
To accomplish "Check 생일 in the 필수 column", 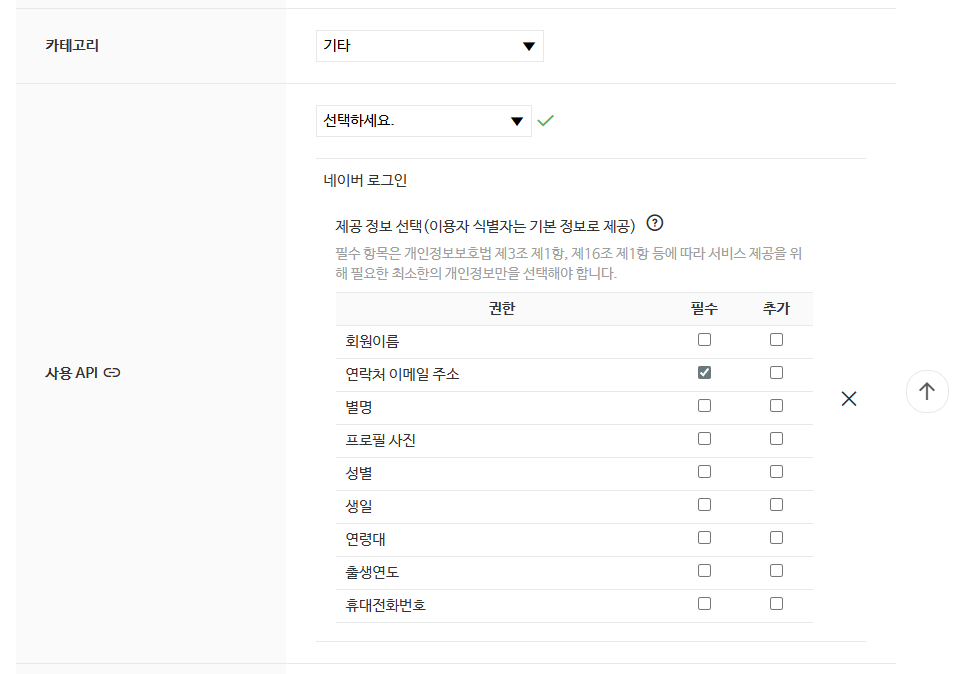I will (705, 505).
